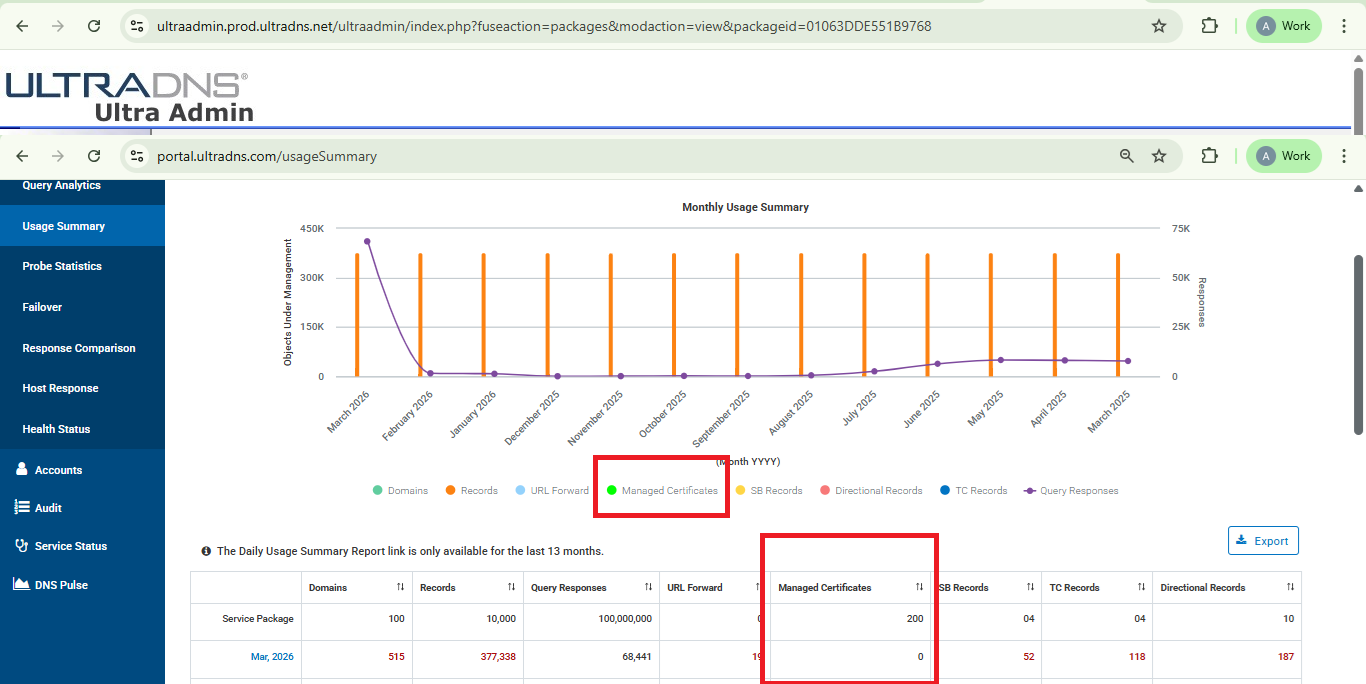
Task: Reload the Ultra Admin ultraadmin.prod page
Action: point(94,26)
